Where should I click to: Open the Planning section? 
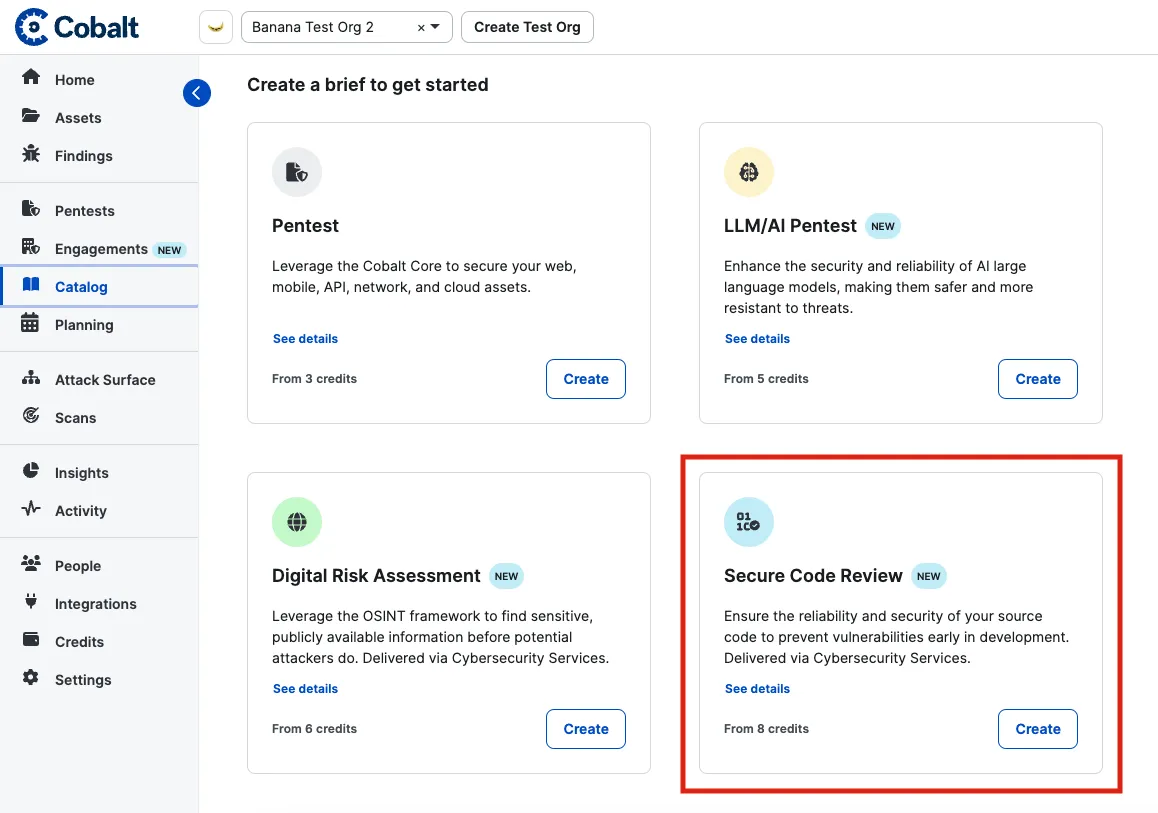point(83,324)
